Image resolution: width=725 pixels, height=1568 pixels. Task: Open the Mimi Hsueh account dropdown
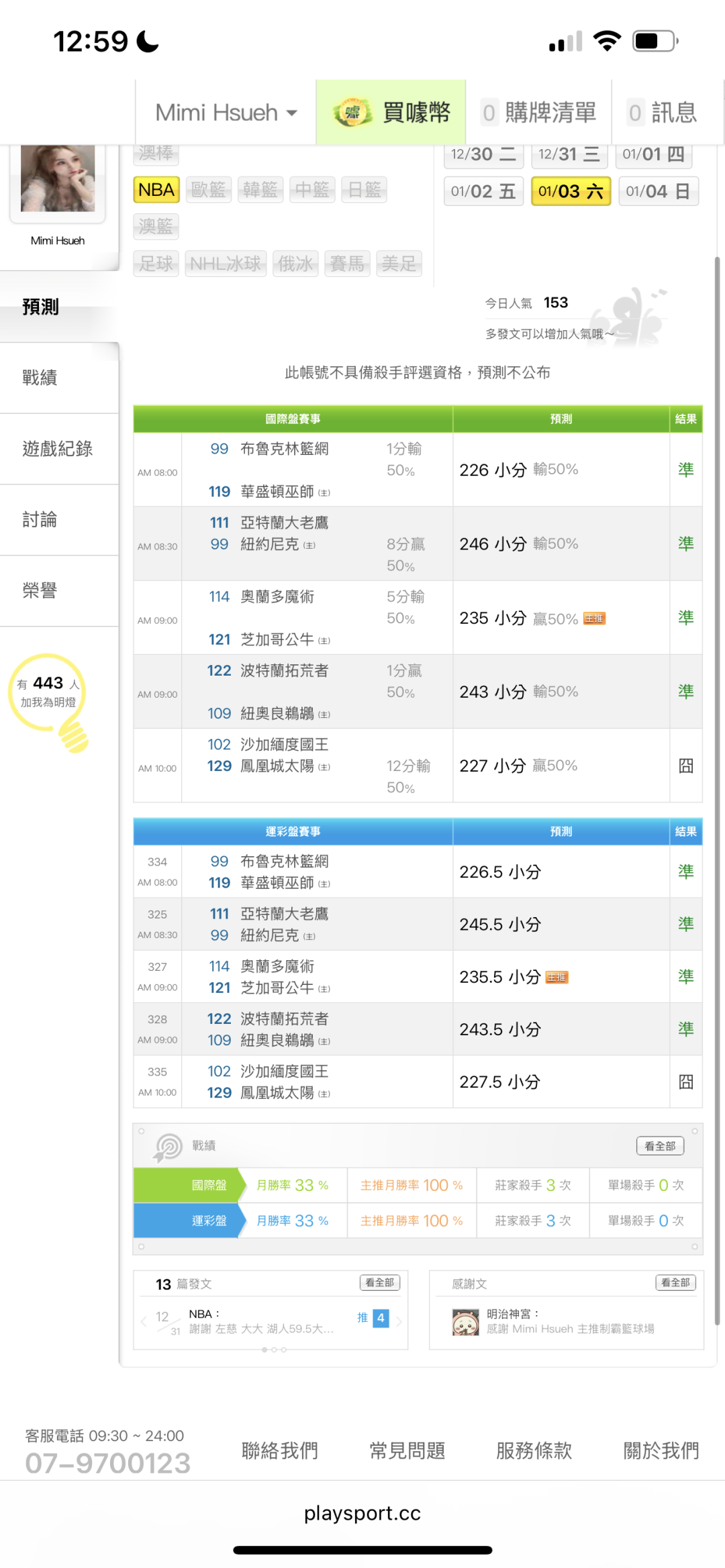click(226, 112)
